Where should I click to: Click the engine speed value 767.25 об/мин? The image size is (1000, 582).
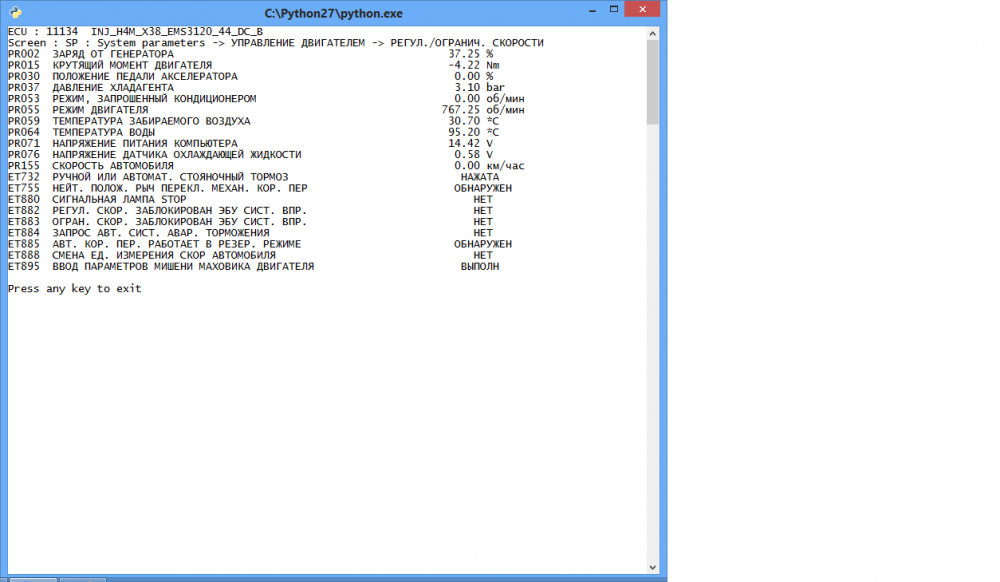[483, 110]
